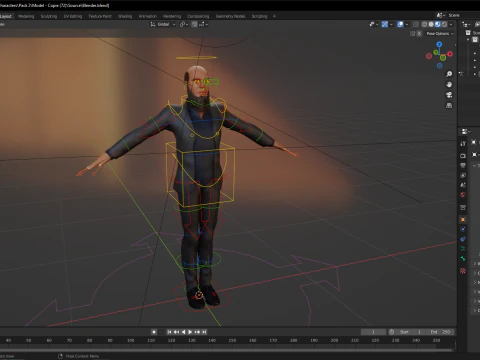480x360 pixels.
Task: Open the World properties tab
Action: (463, 195)
